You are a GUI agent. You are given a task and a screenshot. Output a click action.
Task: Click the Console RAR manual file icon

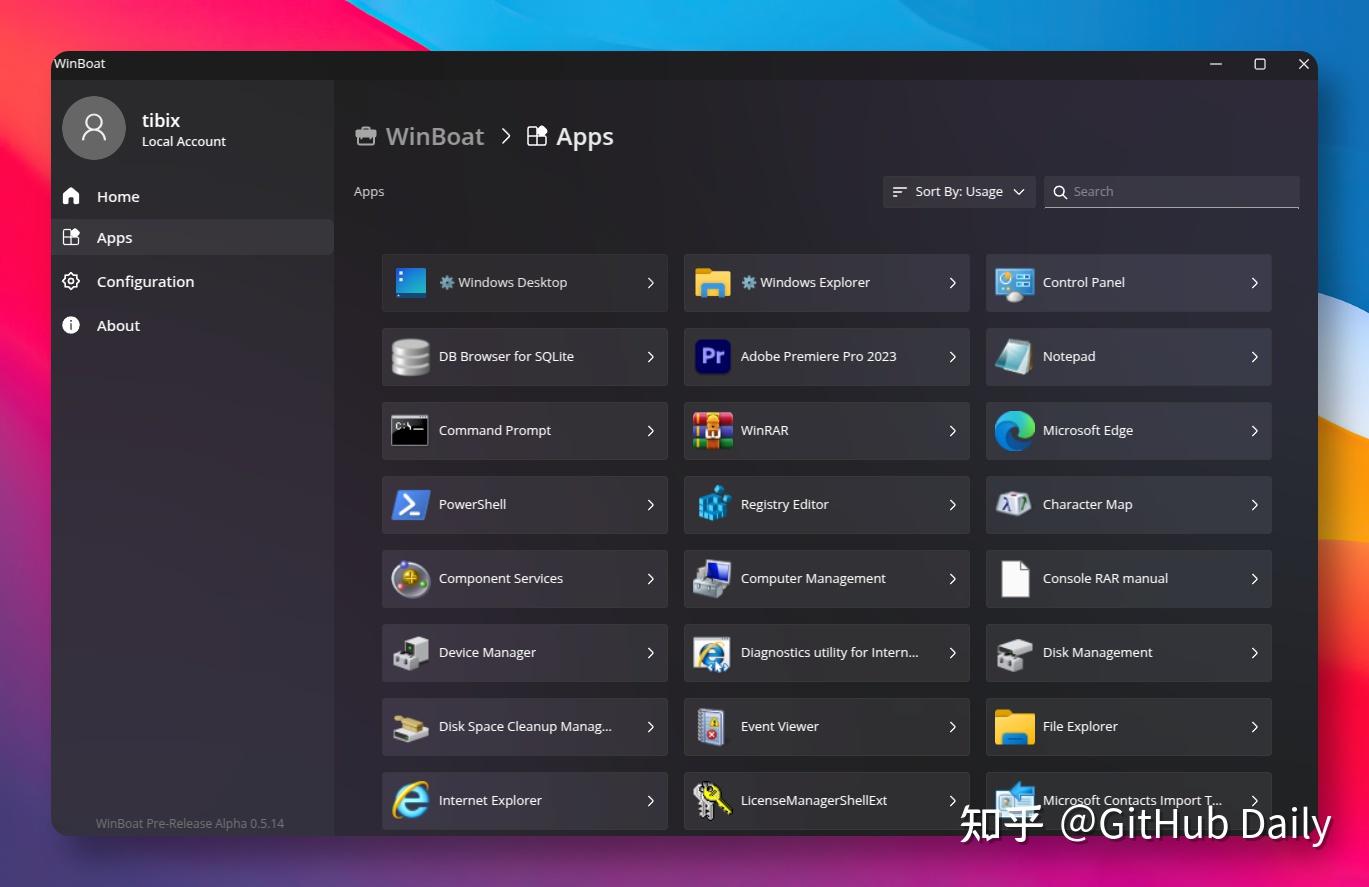pyautogui.click(x=1015, y=579)
